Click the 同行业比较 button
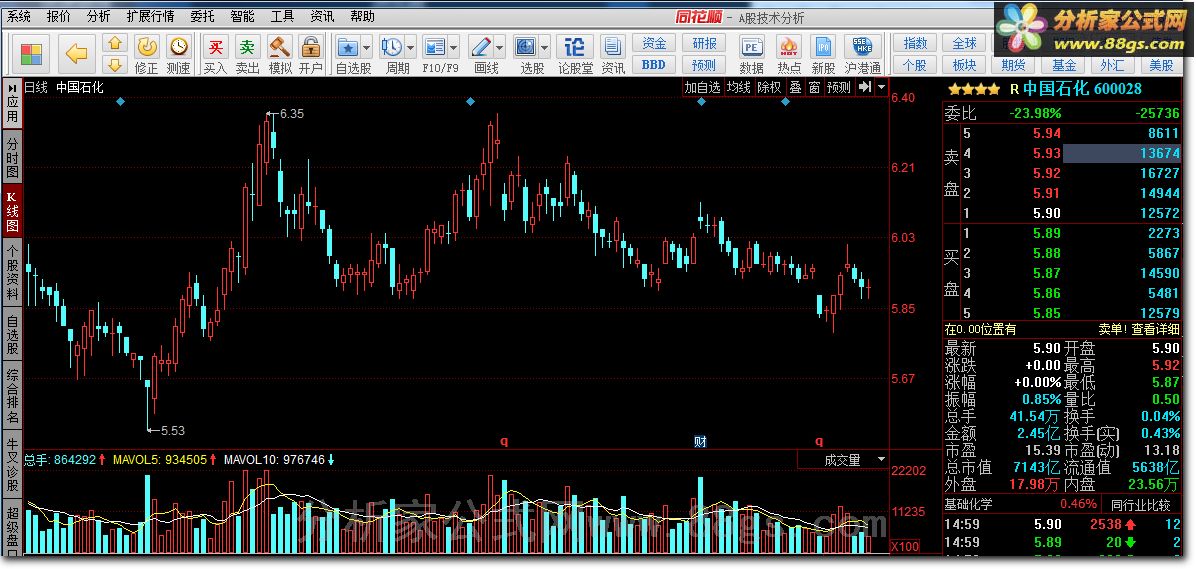 point(1141,504)
